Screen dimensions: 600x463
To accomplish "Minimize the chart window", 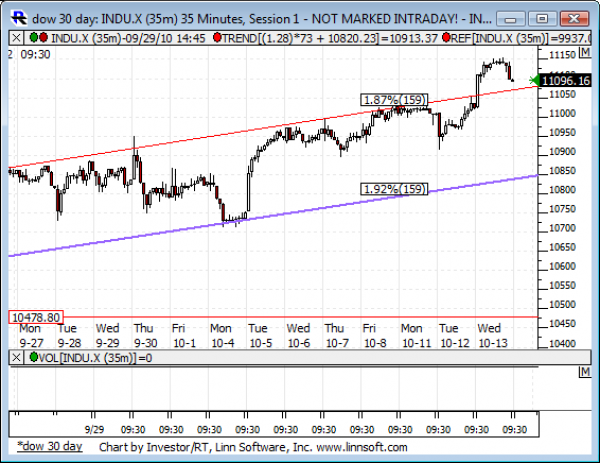I will click(511, 18).
